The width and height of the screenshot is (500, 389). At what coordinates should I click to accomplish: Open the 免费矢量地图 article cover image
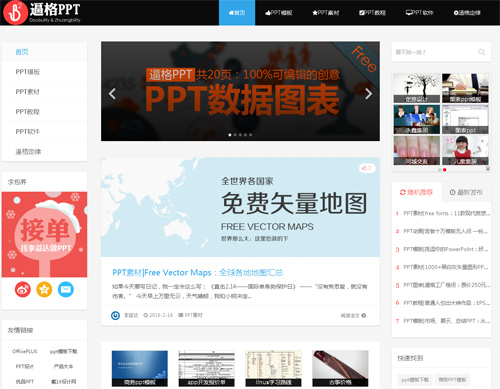point(240,207)
